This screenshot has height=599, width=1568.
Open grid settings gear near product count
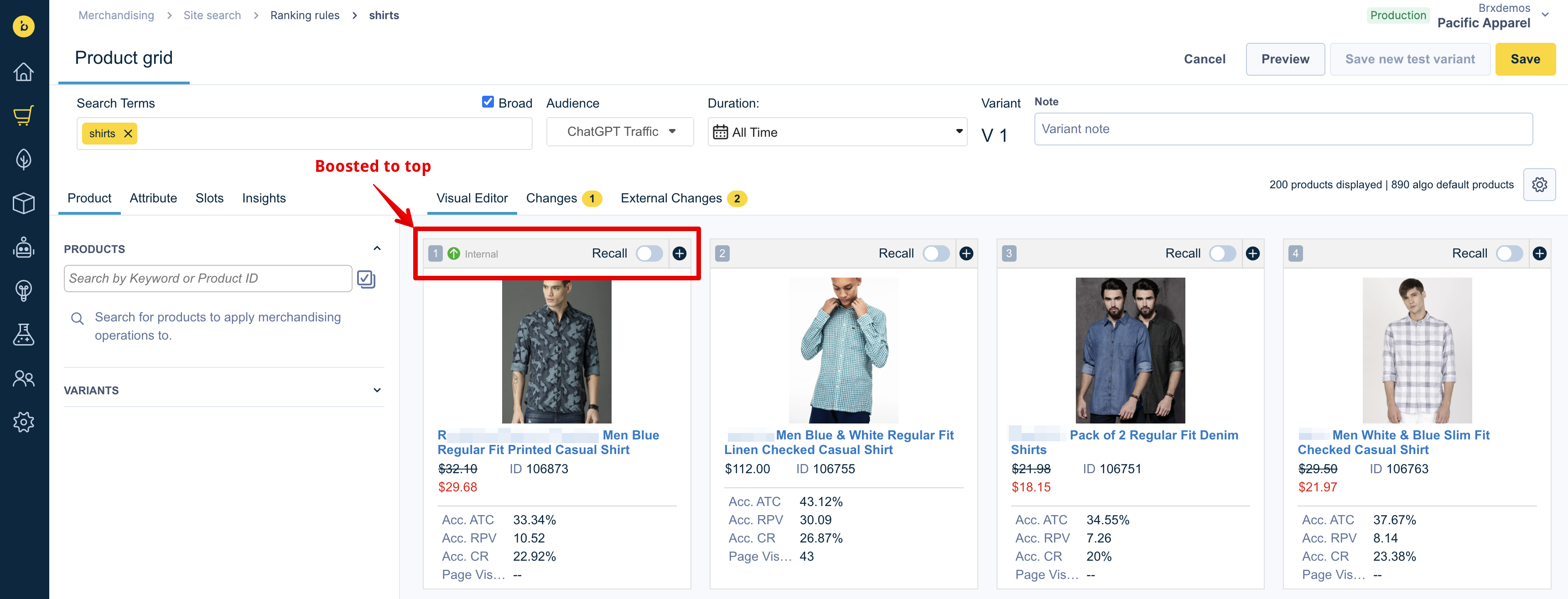click(x=1539, y=184)
